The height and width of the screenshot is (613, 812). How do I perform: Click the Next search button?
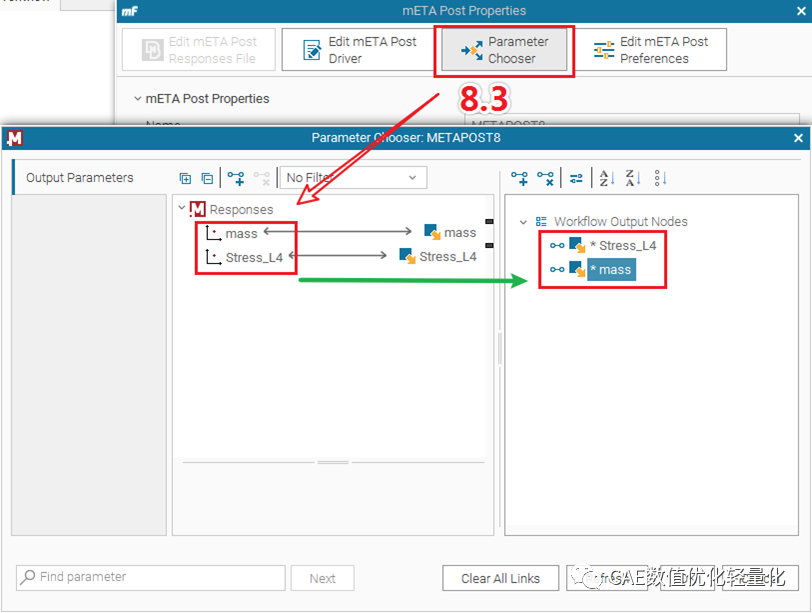tap(323, 578)
